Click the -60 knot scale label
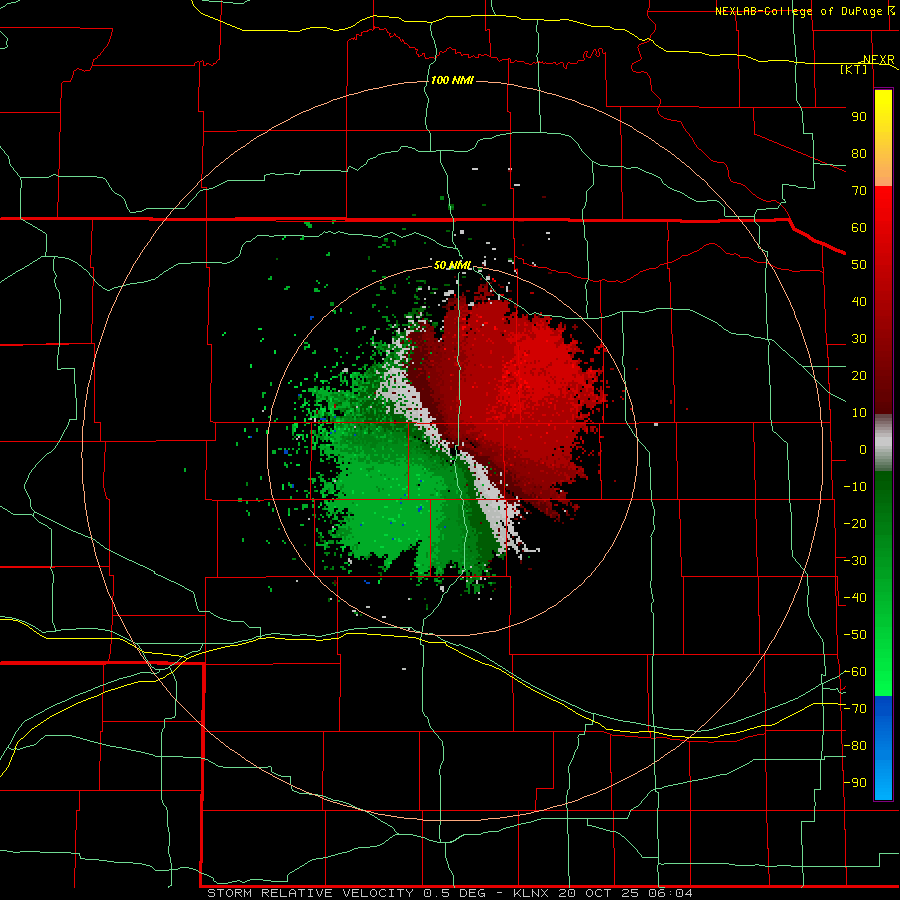 [x=855, y=672]
